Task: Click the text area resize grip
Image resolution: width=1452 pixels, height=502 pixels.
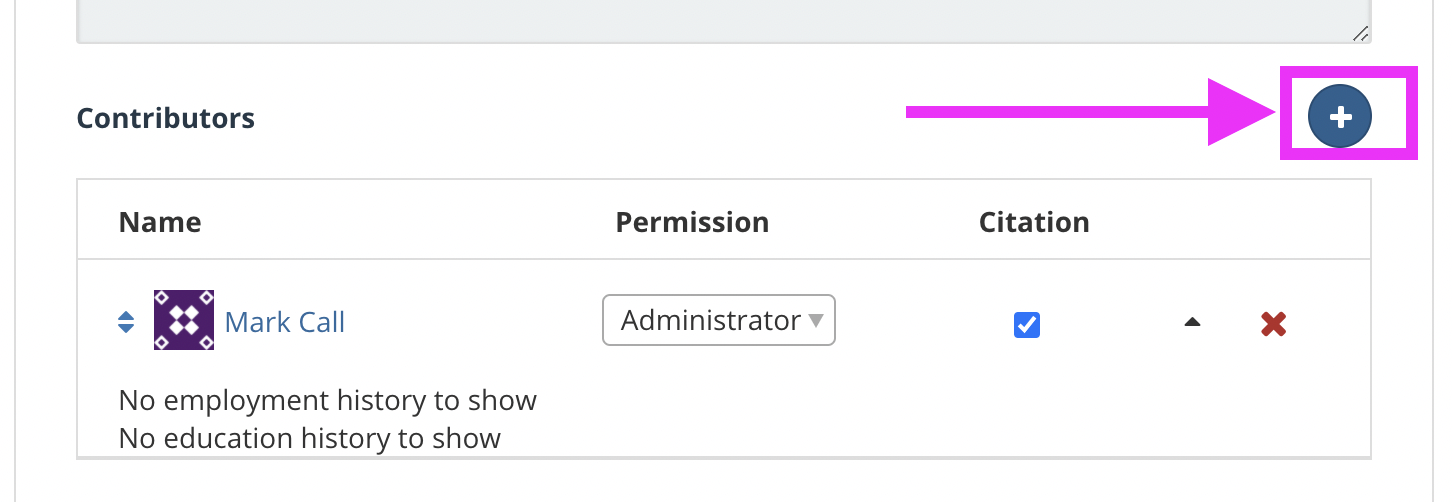Action: (x=1359, y=33)
